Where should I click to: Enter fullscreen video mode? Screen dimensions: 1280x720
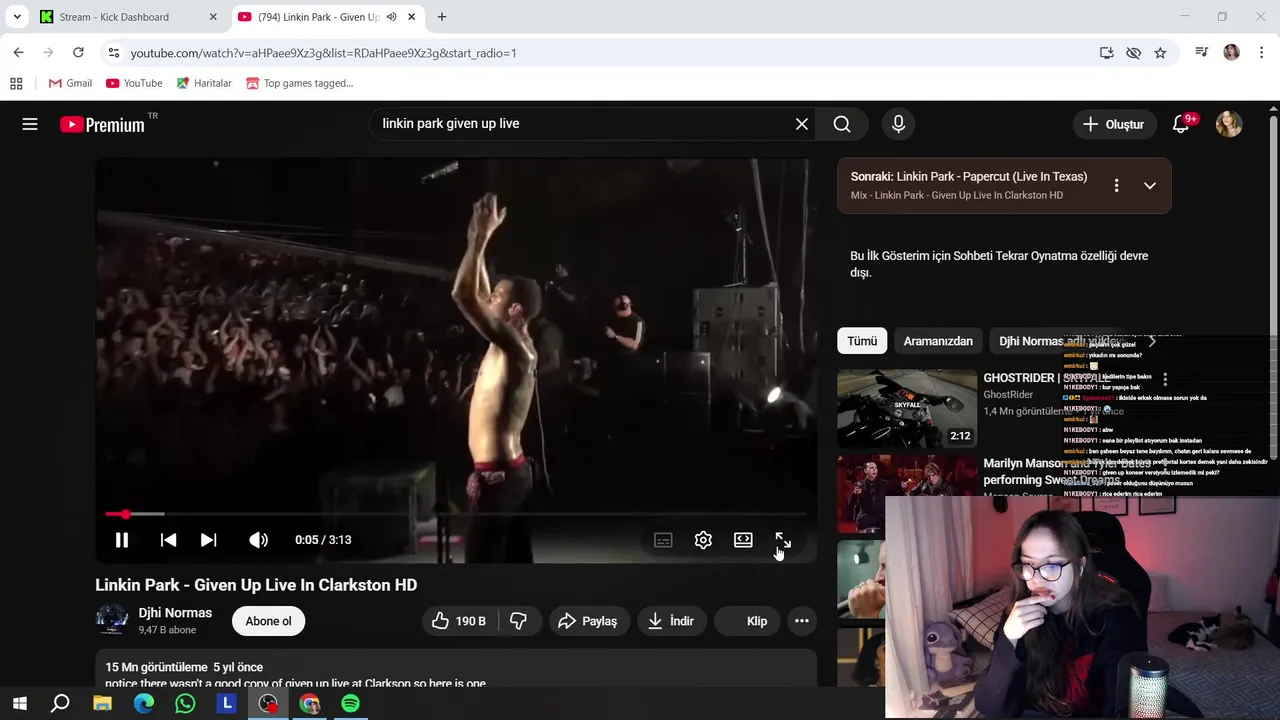point(783,540)
